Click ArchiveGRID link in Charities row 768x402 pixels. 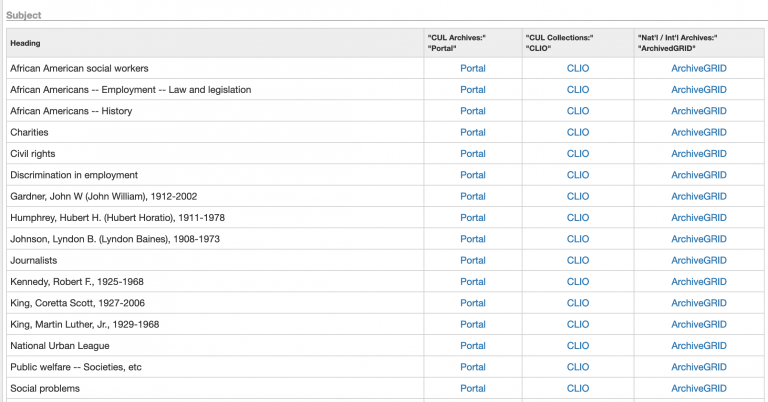(x=699, y=132)
